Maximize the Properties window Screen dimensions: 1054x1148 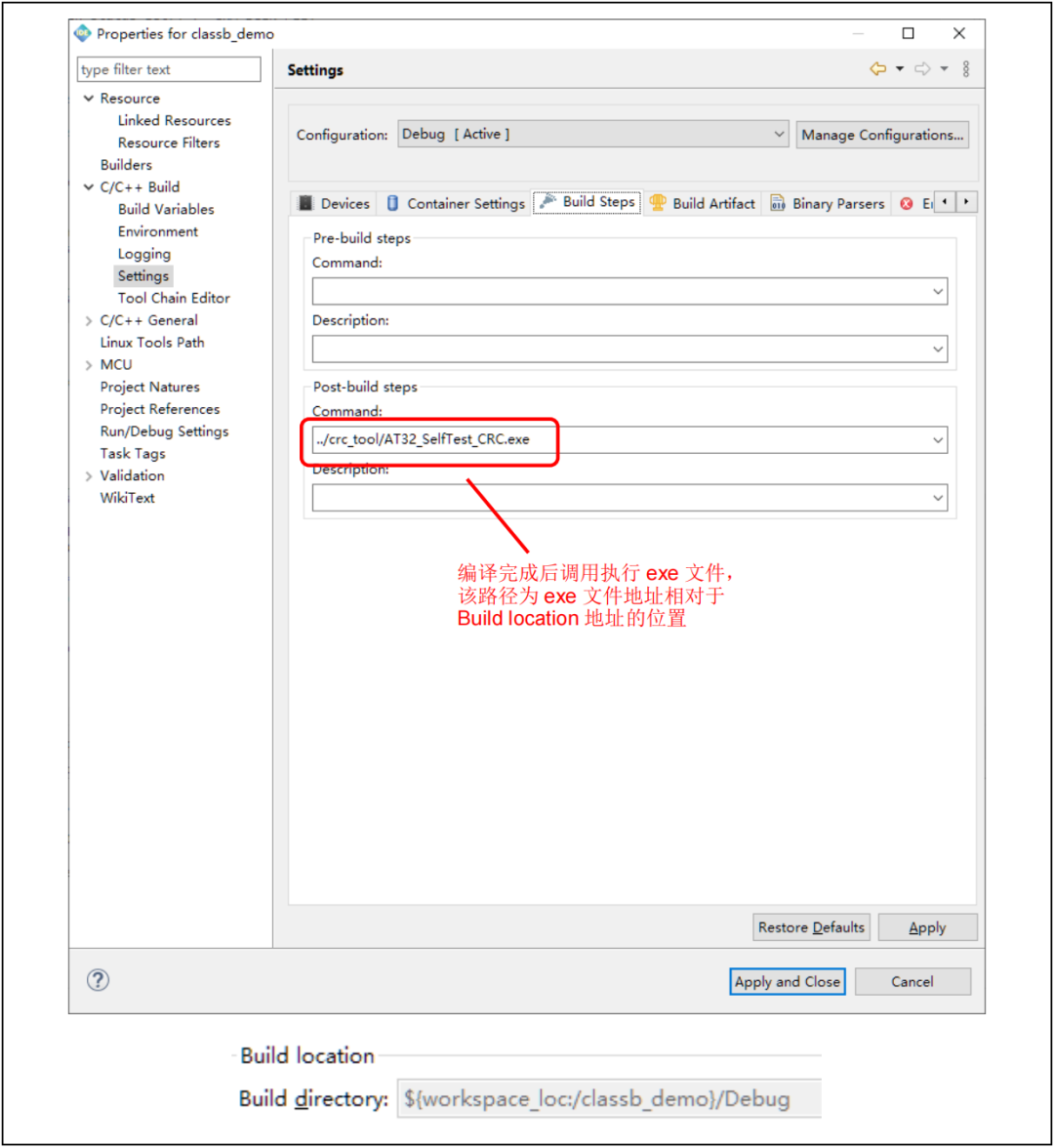909,33
